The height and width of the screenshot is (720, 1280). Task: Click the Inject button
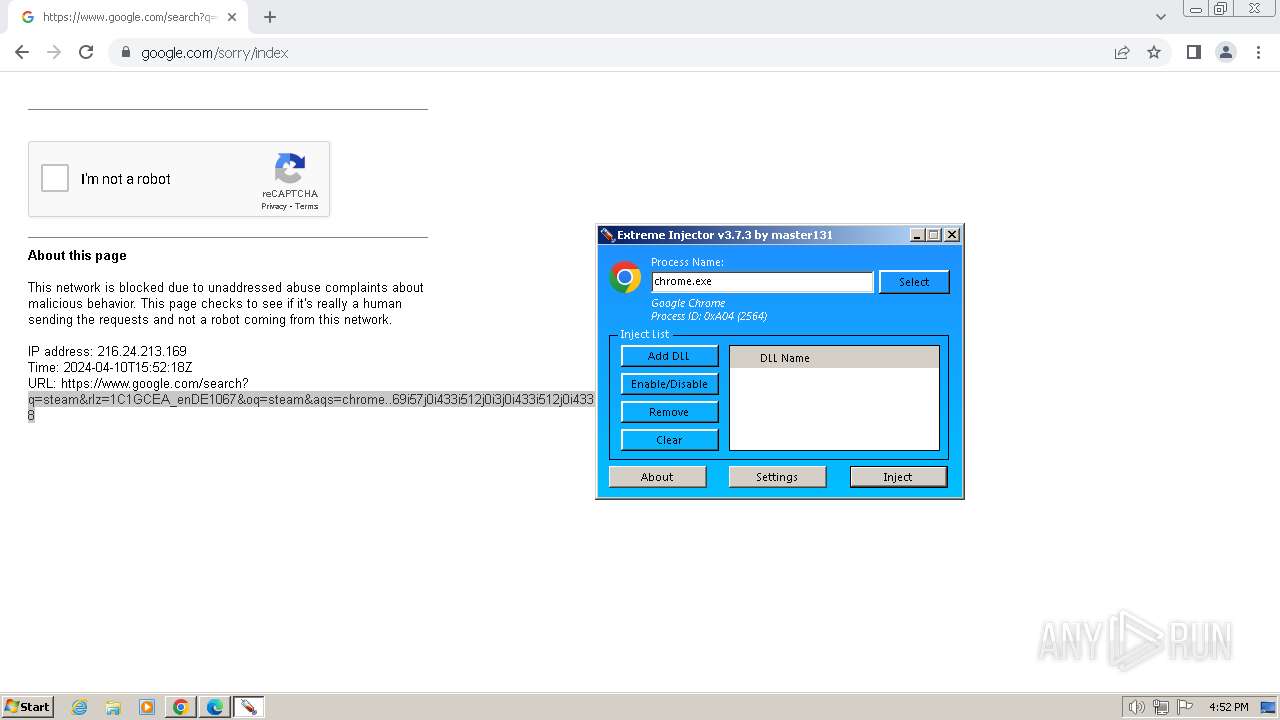[898, 477]
